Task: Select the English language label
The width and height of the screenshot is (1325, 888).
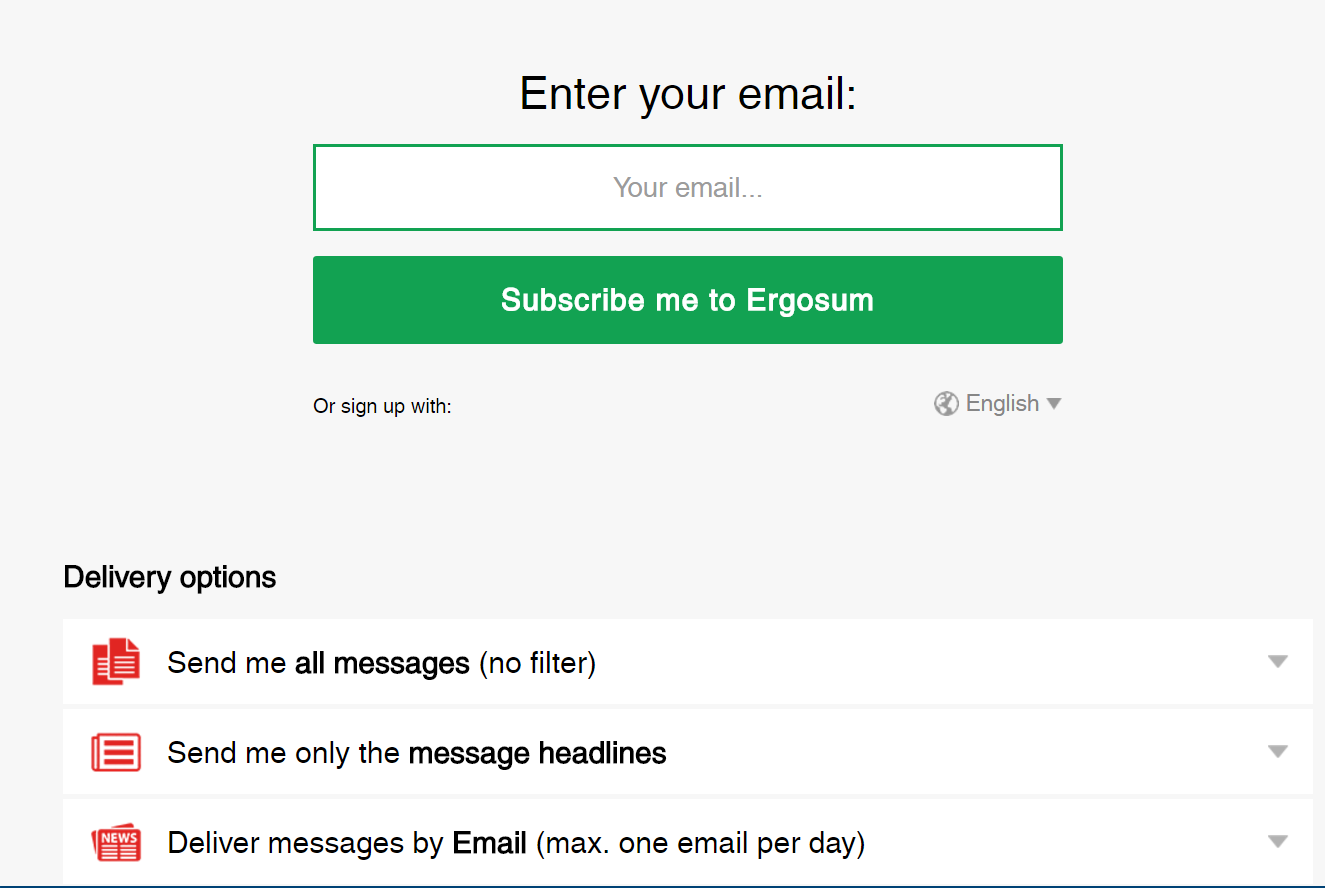Action: [x=1002, y=404]
